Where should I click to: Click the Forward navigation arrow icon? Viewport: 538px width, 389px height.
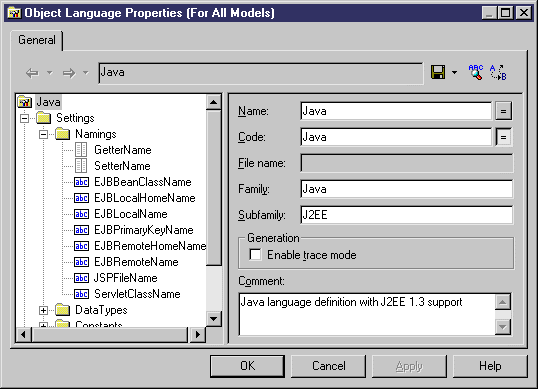[x=69, y=73]
